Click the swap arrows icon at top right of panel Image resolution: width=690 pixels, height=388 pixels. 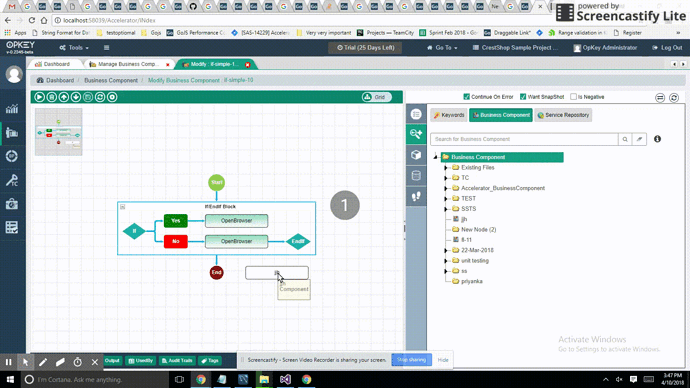click(x=660, y=98)
